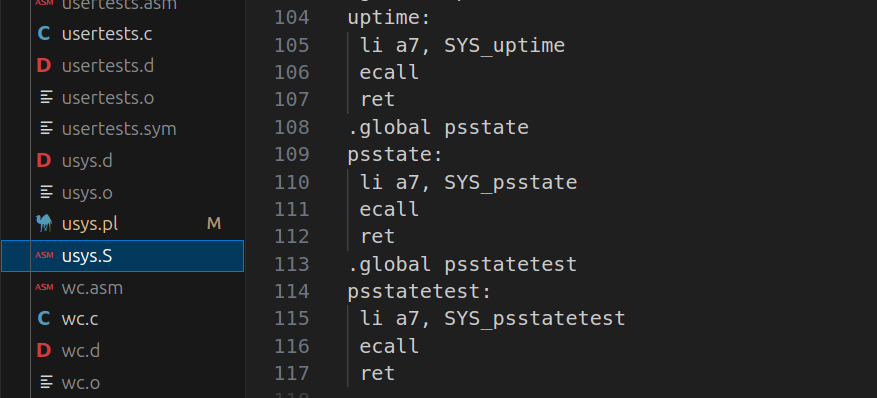The width and height of the screenshot is (877, 398).
Task: Open wc.o from the file tree
Action: pos(81,383)
